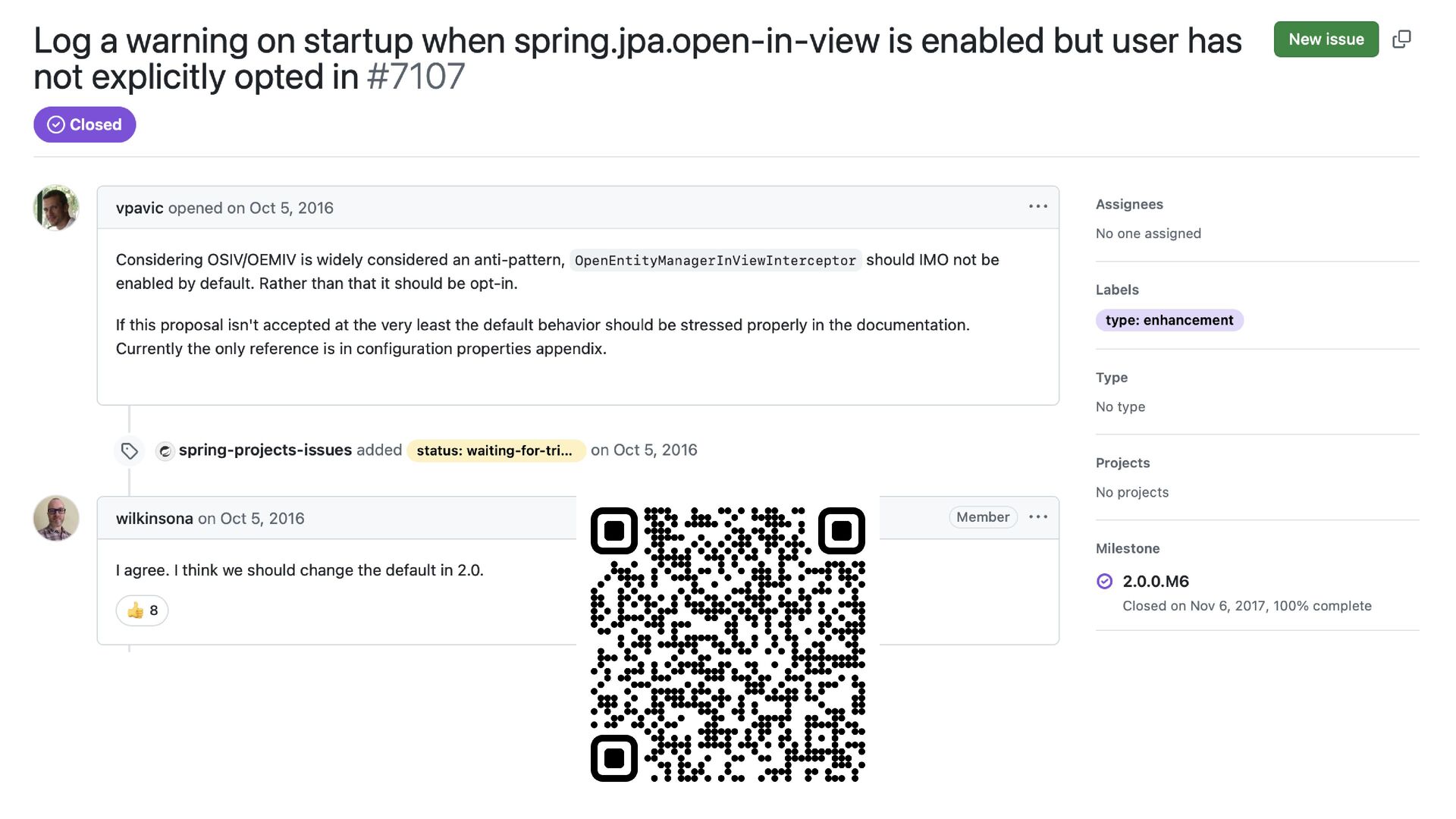Click the Closed status badge

pyautogui.click(x=84, y=124)
